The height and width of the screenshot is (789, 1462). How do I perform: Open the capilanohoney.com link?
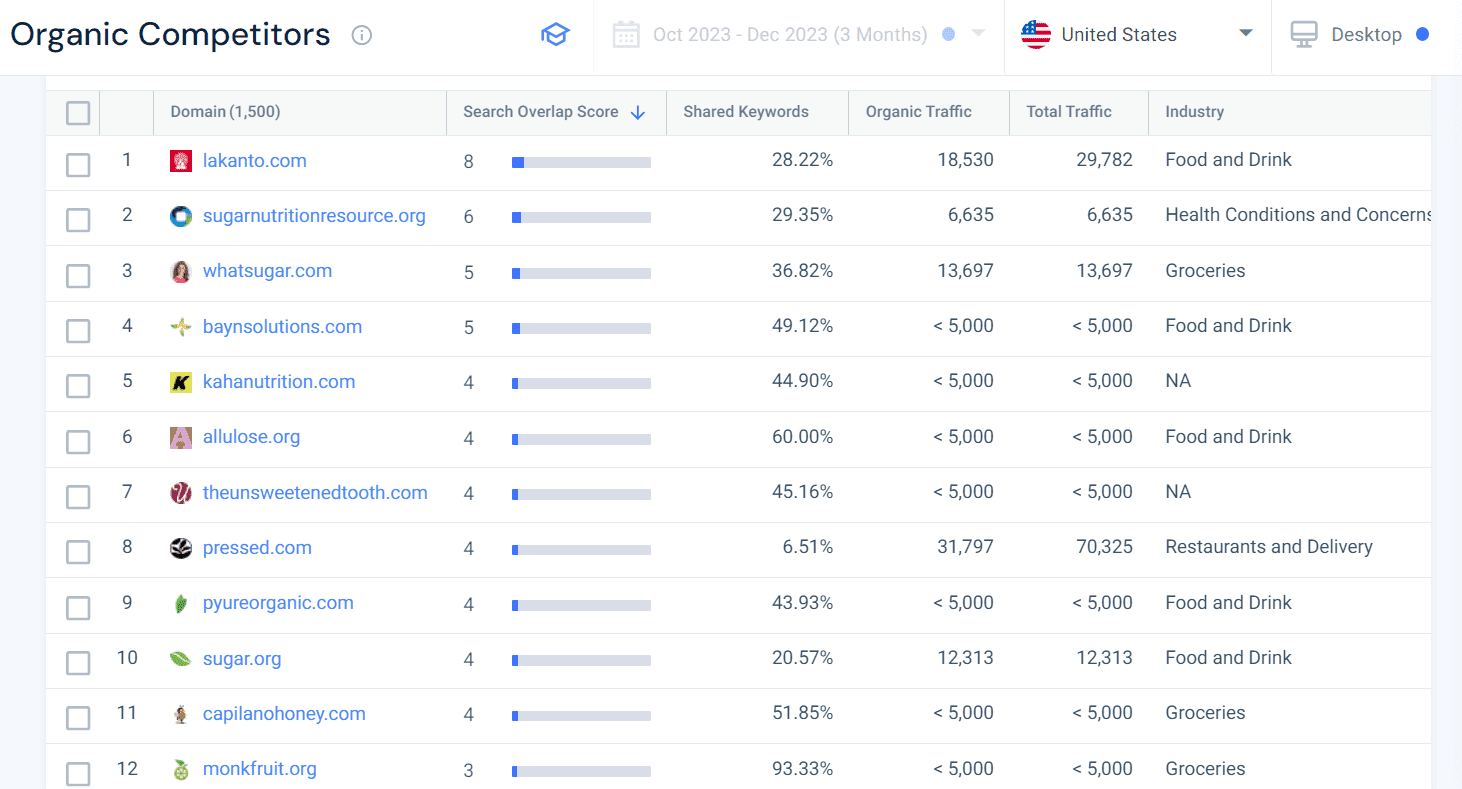click(x=284, y=714)
